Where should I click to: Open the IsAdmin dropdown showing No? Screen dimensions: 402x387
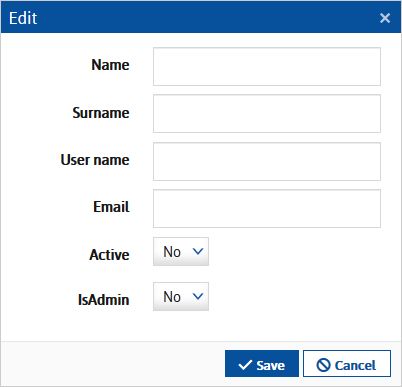coord(181,296)
